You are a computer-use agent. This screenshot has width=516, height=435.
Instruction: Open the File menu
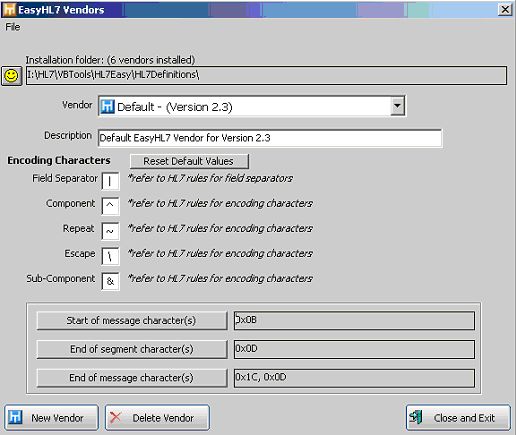13,27
